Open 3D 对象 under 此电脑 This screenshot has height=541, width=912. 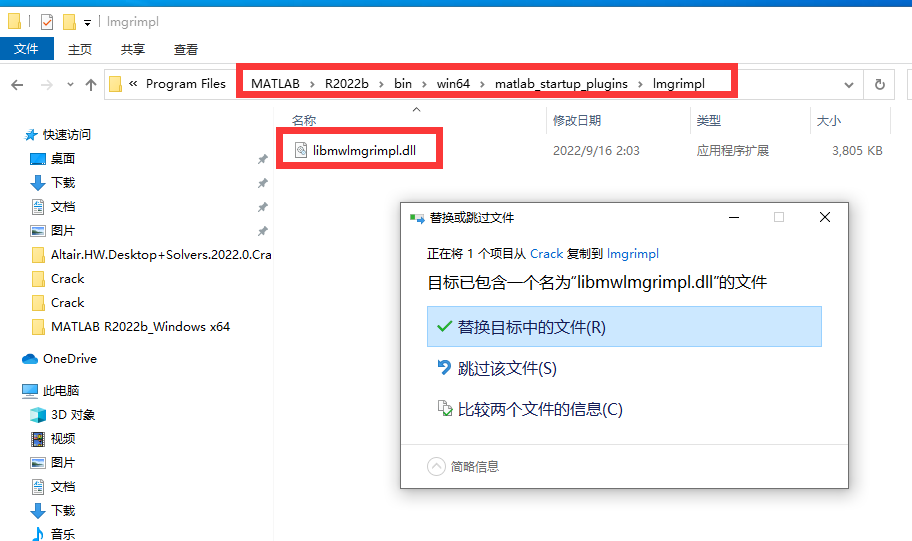coord(73,415)
